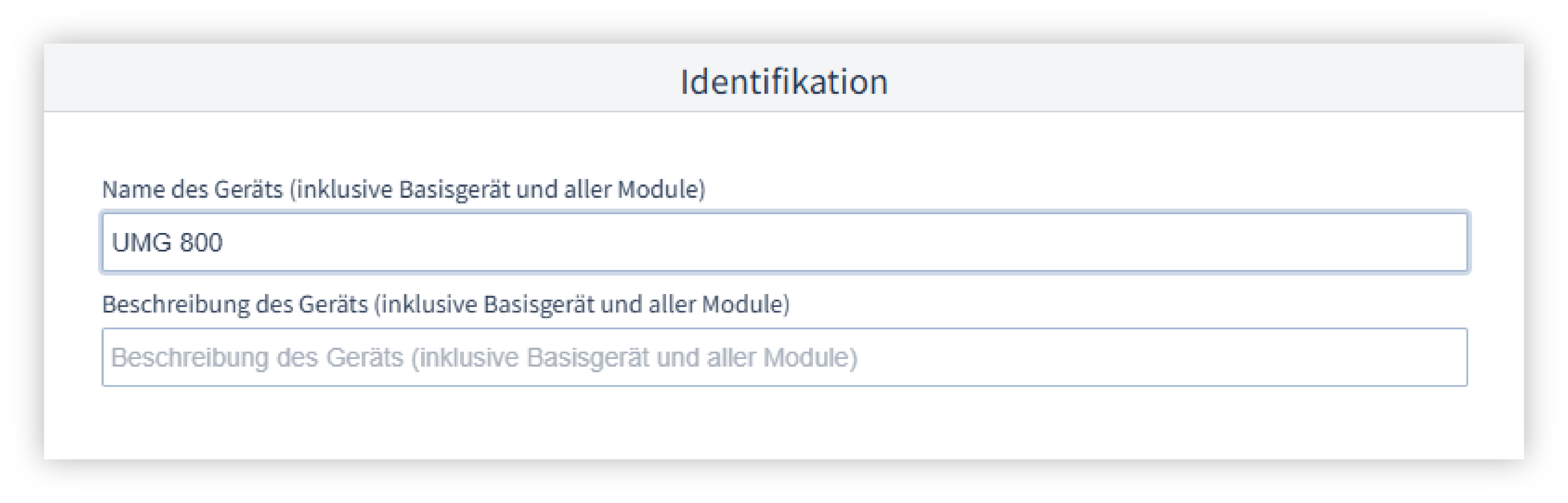Click "Module)" at end of description label
Viewport: 1568px width, 503px height.
pos(746,304)
